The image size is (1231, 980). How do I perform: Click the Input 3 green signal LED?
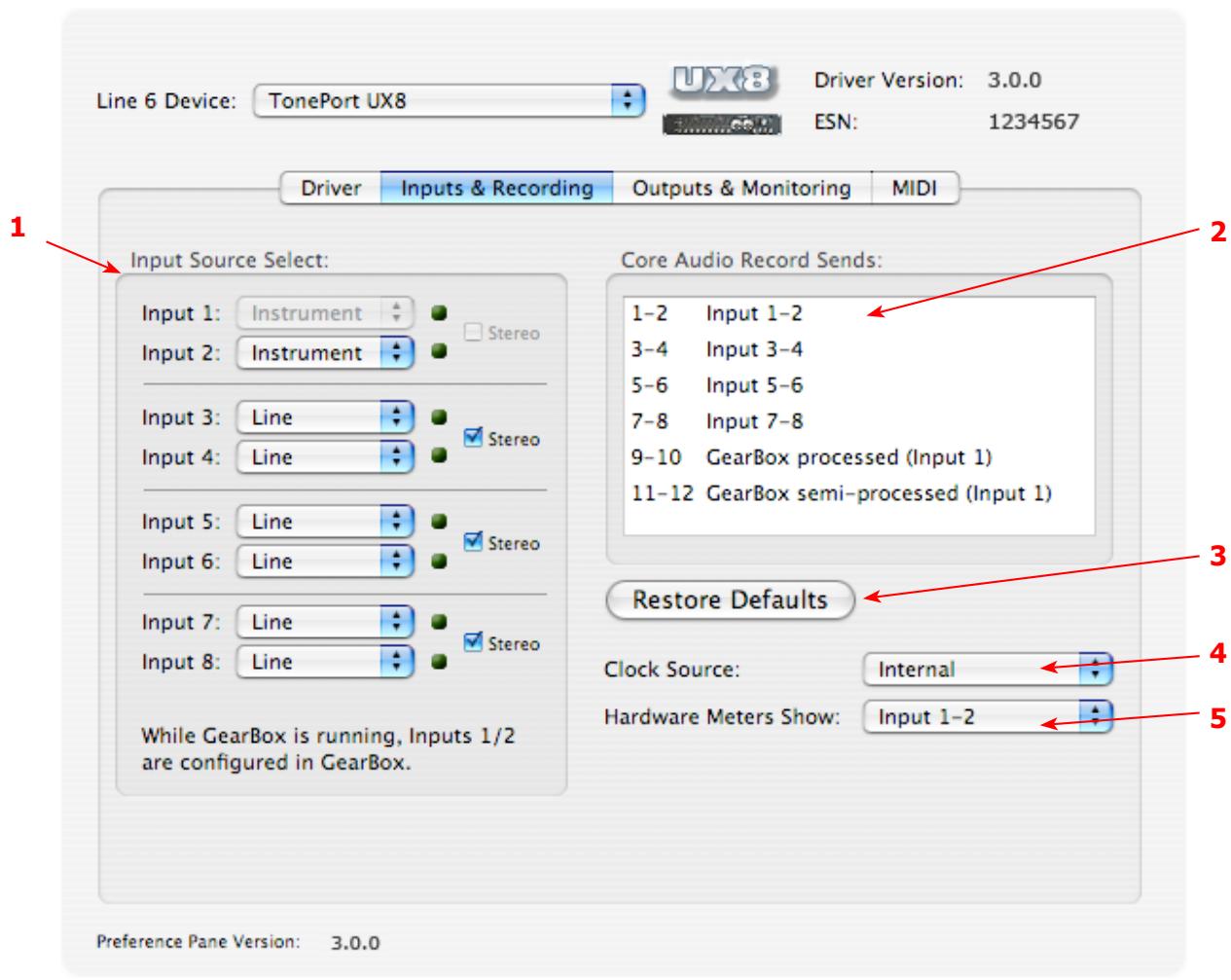pyautogui.click(x=438, y=417)
